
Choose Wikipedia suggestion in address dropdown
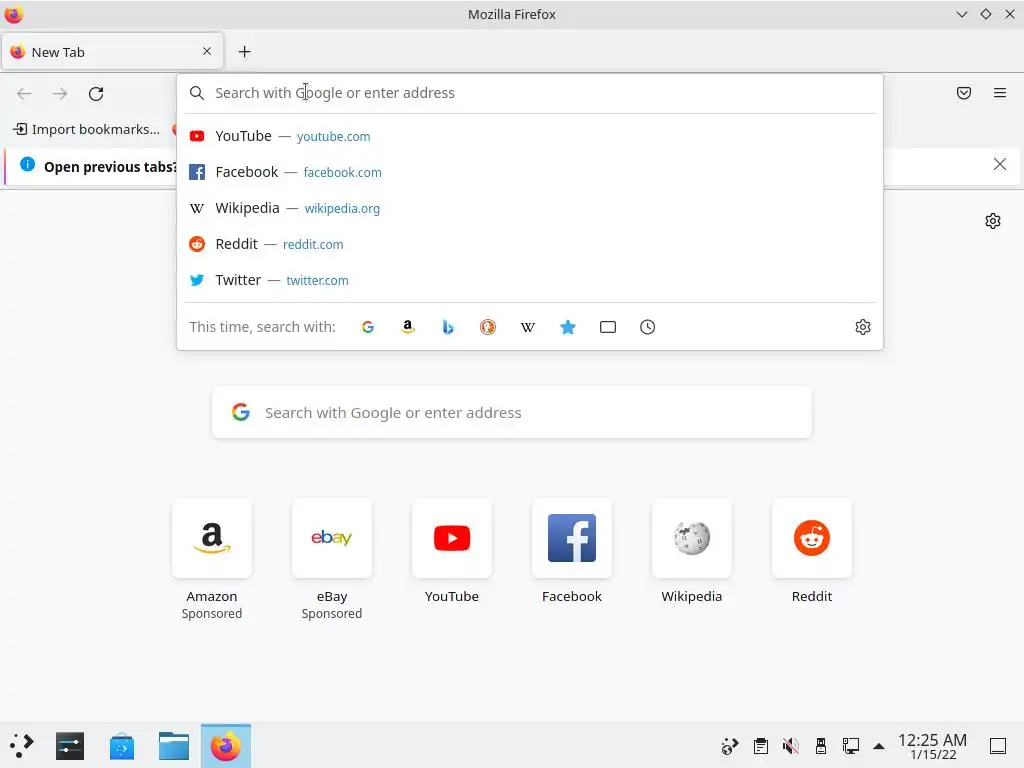pos(530,208)
